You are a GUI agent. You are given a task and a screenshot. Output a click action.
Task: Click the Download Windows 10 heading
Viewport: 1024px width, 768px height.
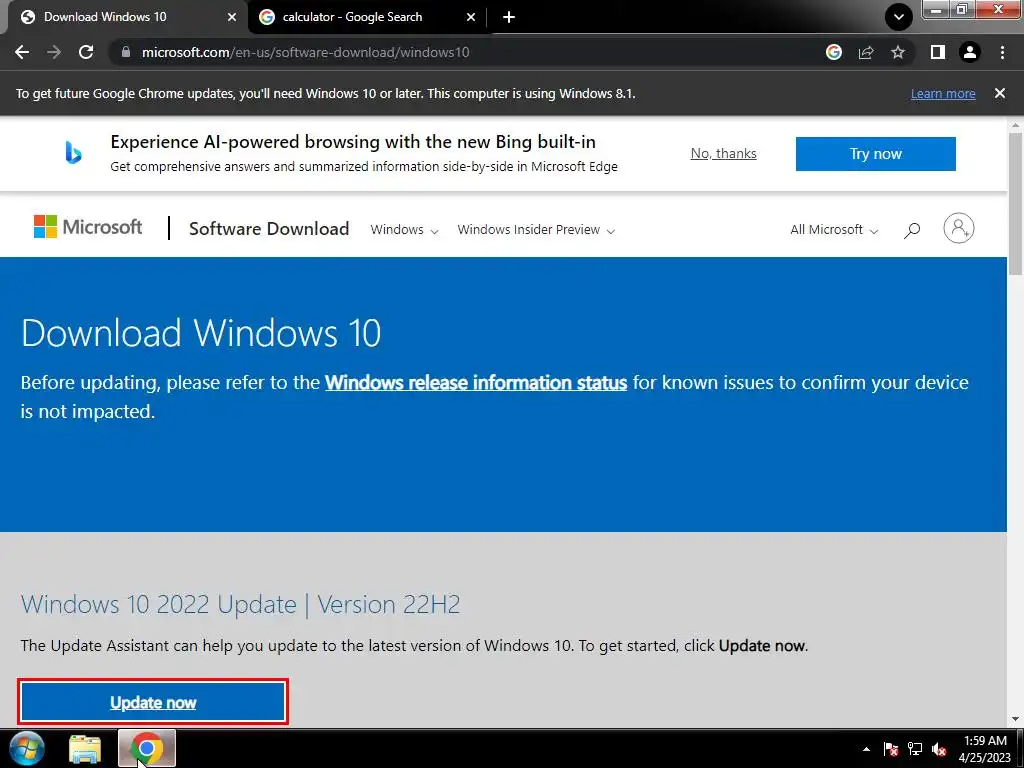click(x=200, y=333)
